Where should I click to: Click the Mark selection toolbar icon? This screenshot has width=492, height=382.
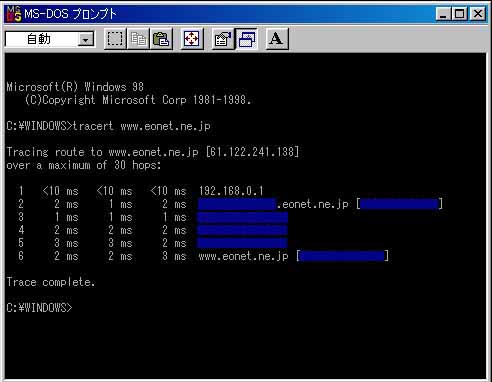coord(115,39)
